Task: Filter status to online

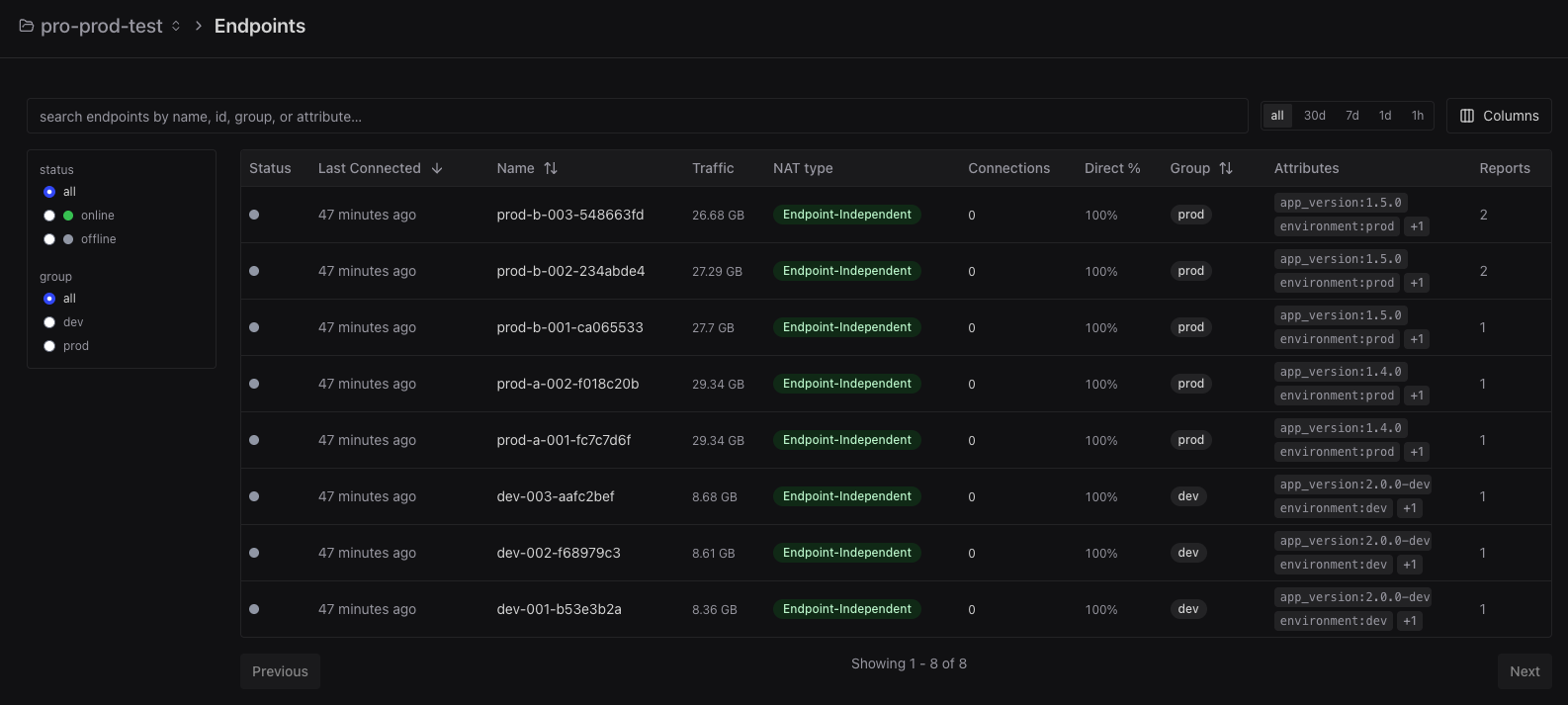Action: 49,216
